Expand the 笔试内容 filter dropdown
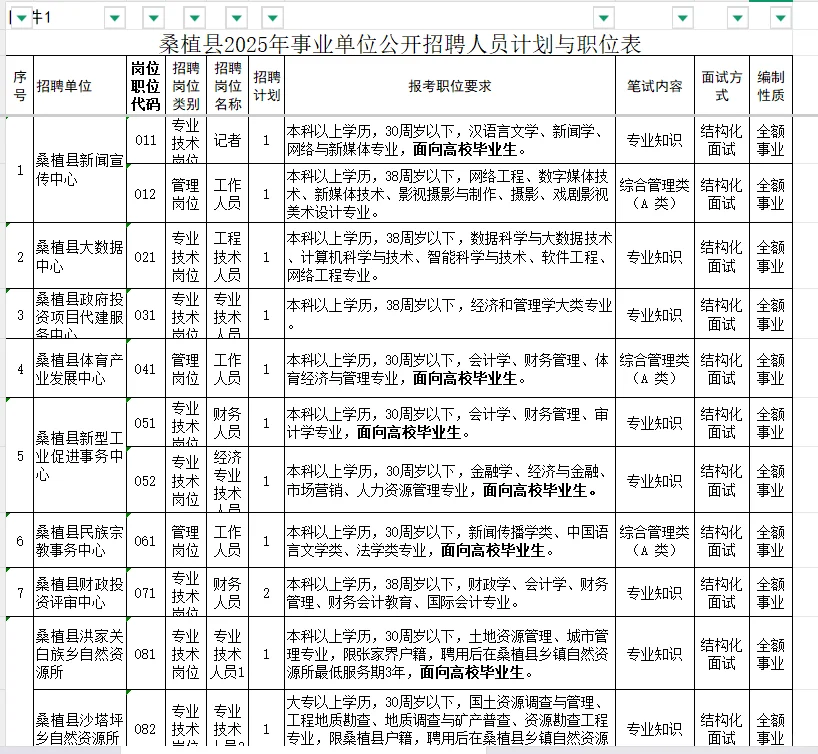The height and width of the screenshot is (754, 818). point(683,17)
